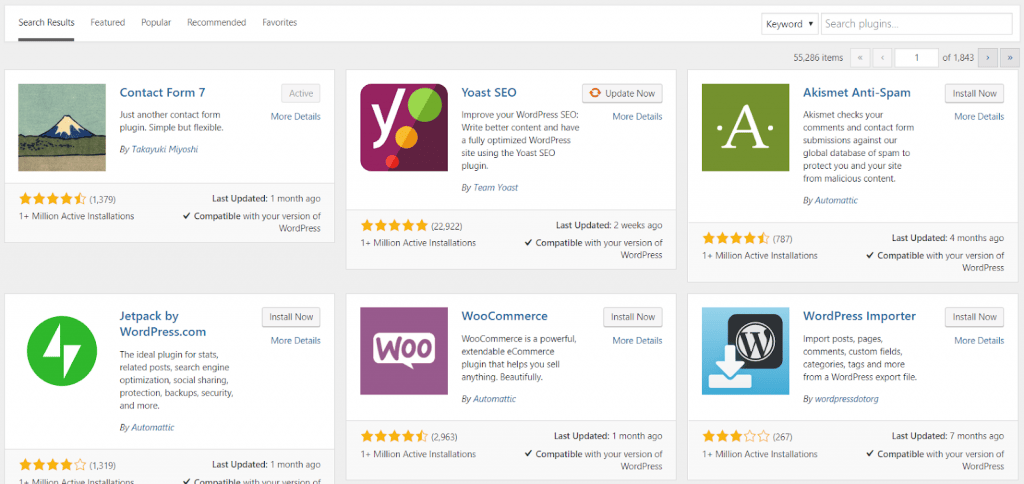1024x484 pixels.
Task: Open the WooCommerce title link
Action: coord(505,316)
